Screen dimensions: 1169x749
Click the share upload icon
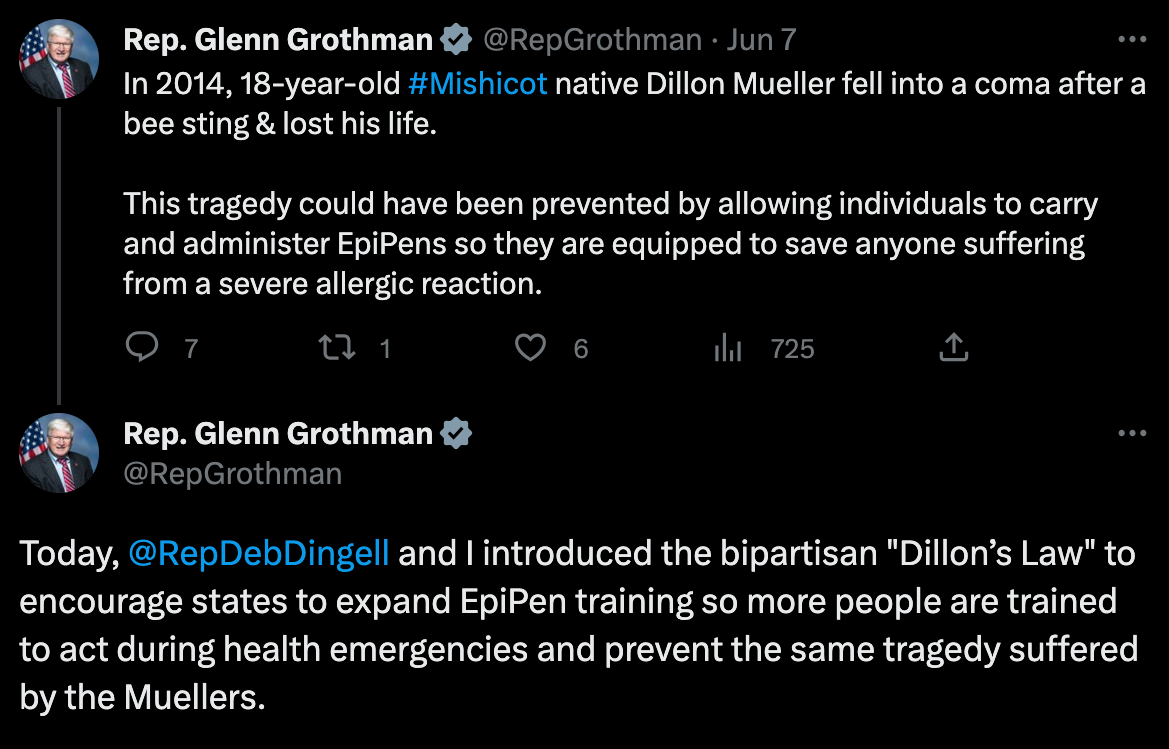pyautogui.click(x=954, y=347)
